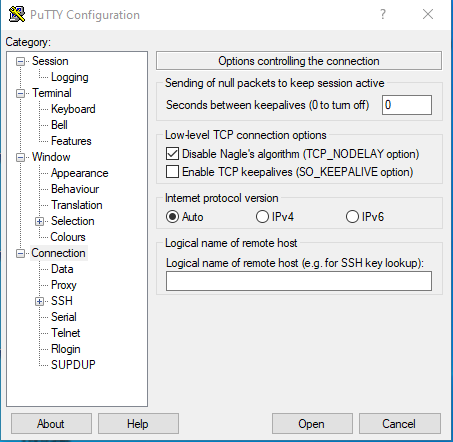This screenshot has height=442, width=453.
Task: Select the Logging category
Action: tap(70, 77)
